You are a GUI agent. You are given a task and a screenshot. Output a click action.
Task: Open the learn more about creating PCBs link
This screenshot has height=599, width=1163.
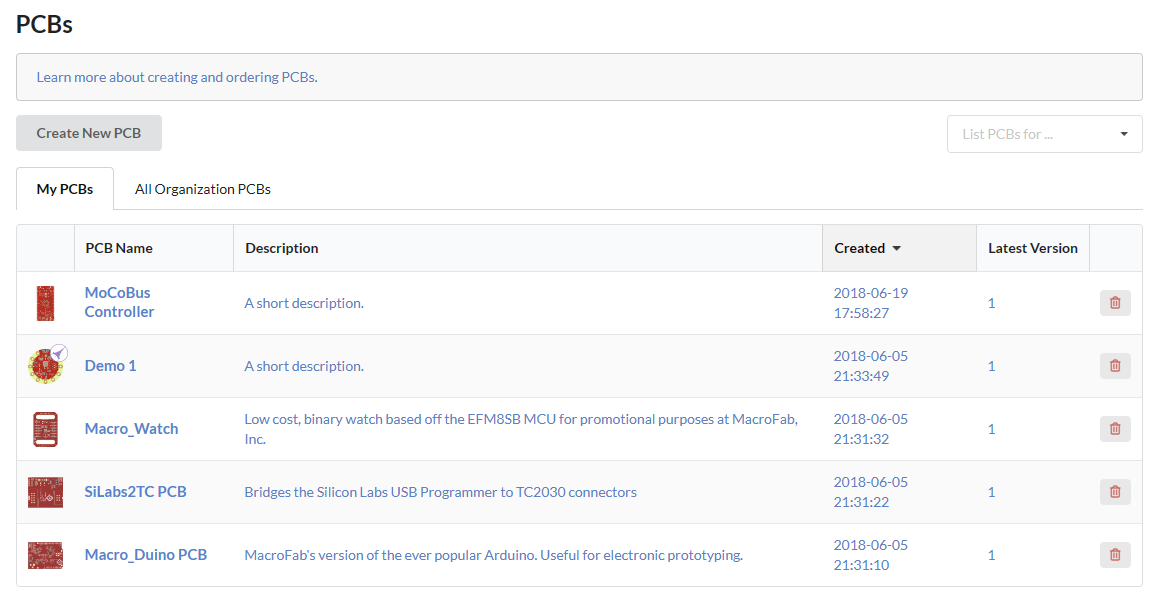click(177, 77)
